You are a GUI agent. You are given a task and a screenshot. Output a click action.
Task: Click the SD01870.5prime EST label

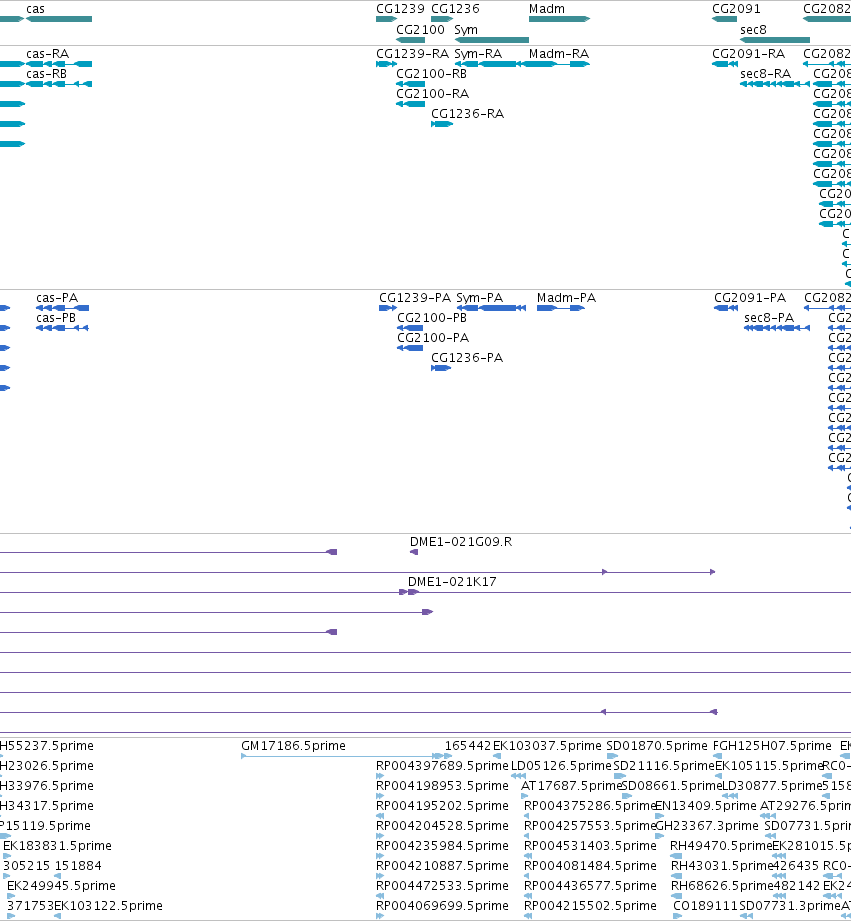tap(657, 747)
